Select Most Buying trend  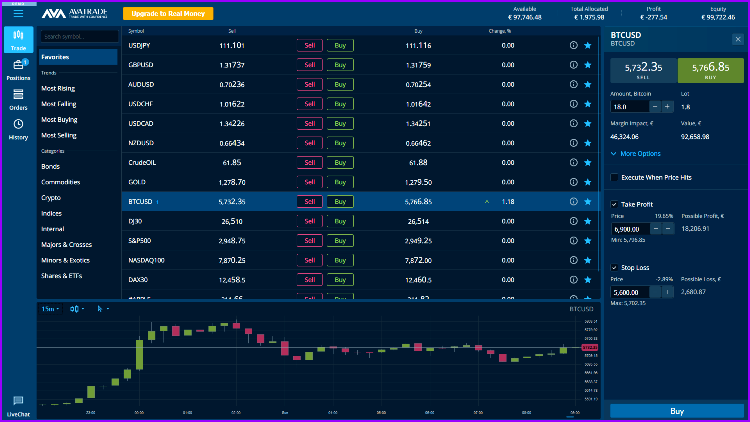tap(59, 120)
